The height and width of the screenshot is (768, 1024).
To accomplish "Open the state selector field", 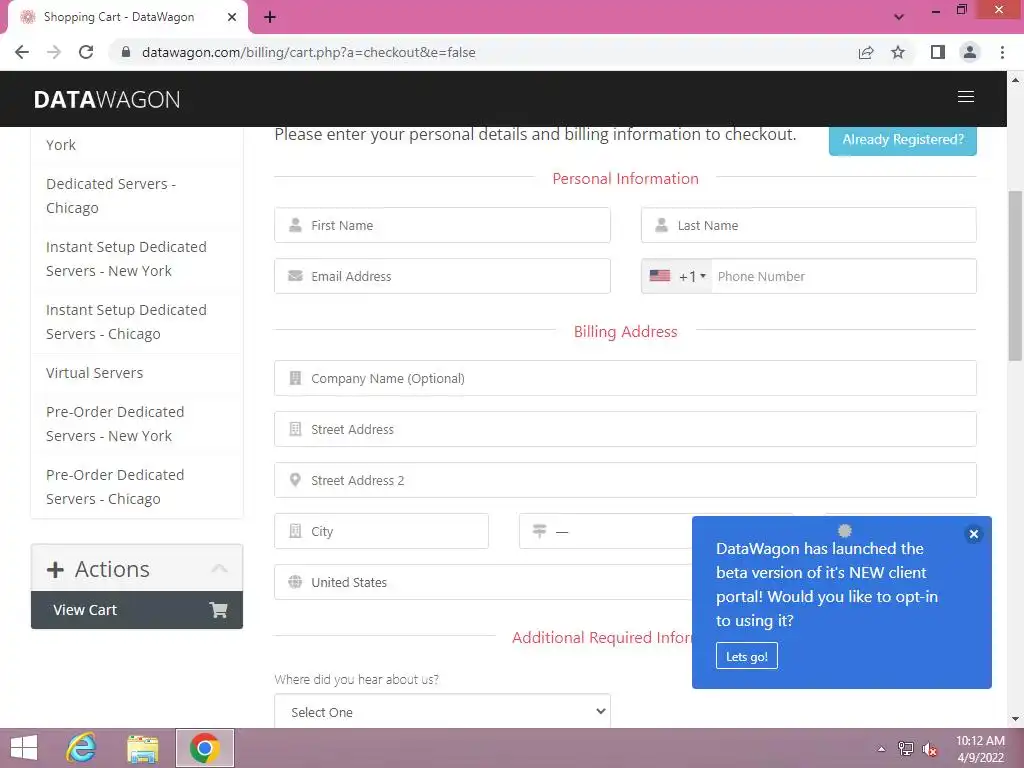I will tap(605, 531).
